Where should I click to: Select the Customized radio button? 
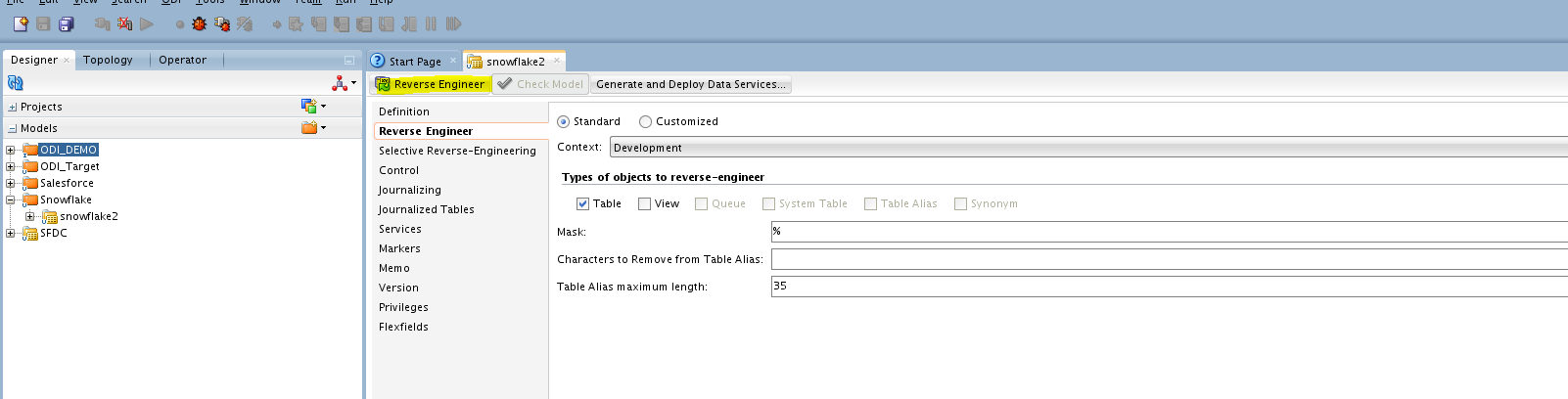coord(645,122)
